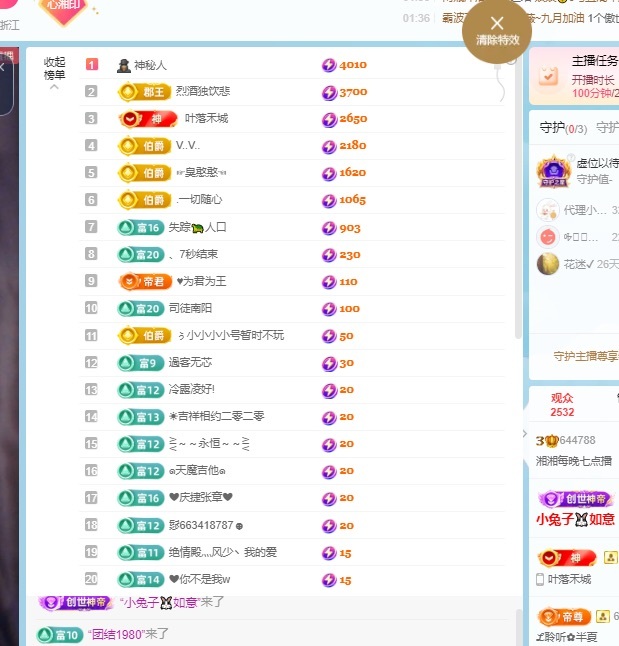Click the 富20 badge beside 7秒结束
The width and height of the screenshot is (619, 646).
pos(141,255)
